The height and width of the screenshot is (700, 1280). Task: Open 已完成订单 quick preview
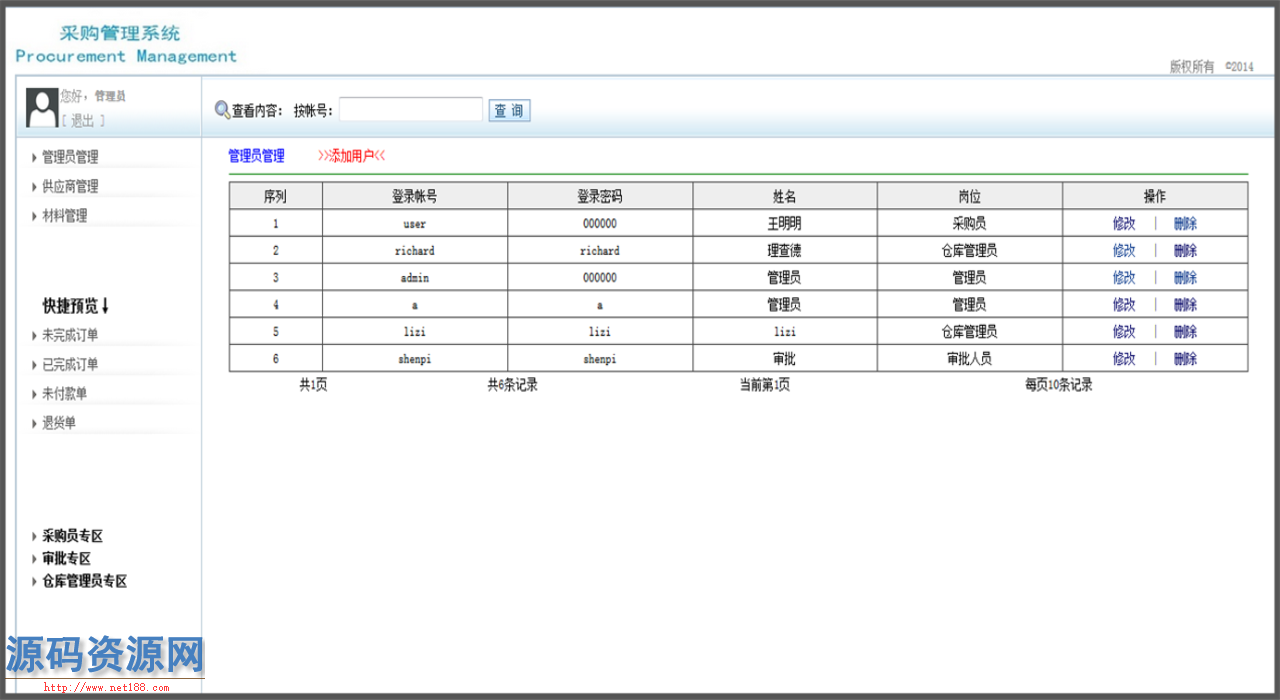(x=69, y=365)
